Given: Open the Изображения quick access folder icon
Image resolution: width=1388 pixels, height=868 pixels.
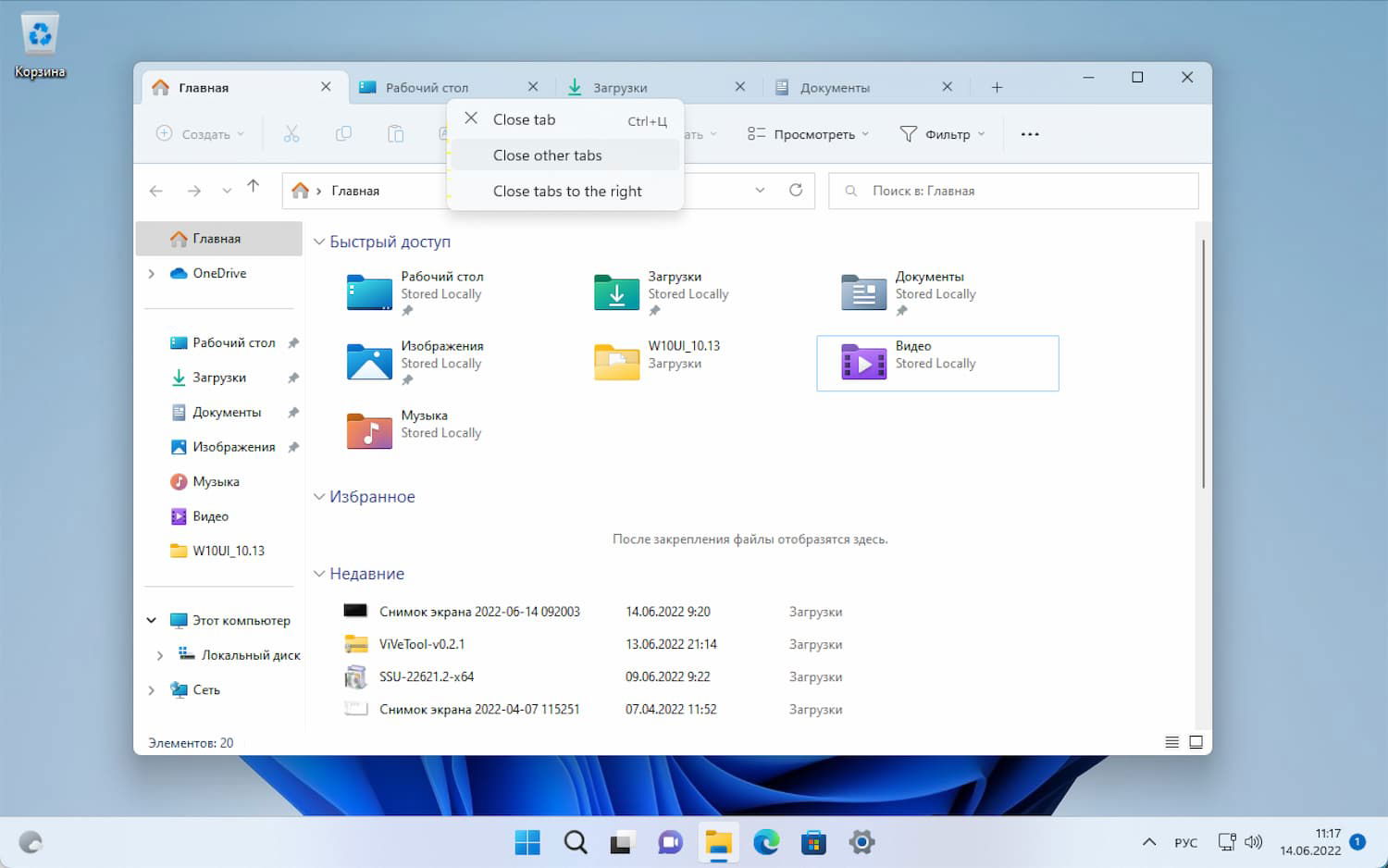Looking at the screenshot, I should [369, 362].
